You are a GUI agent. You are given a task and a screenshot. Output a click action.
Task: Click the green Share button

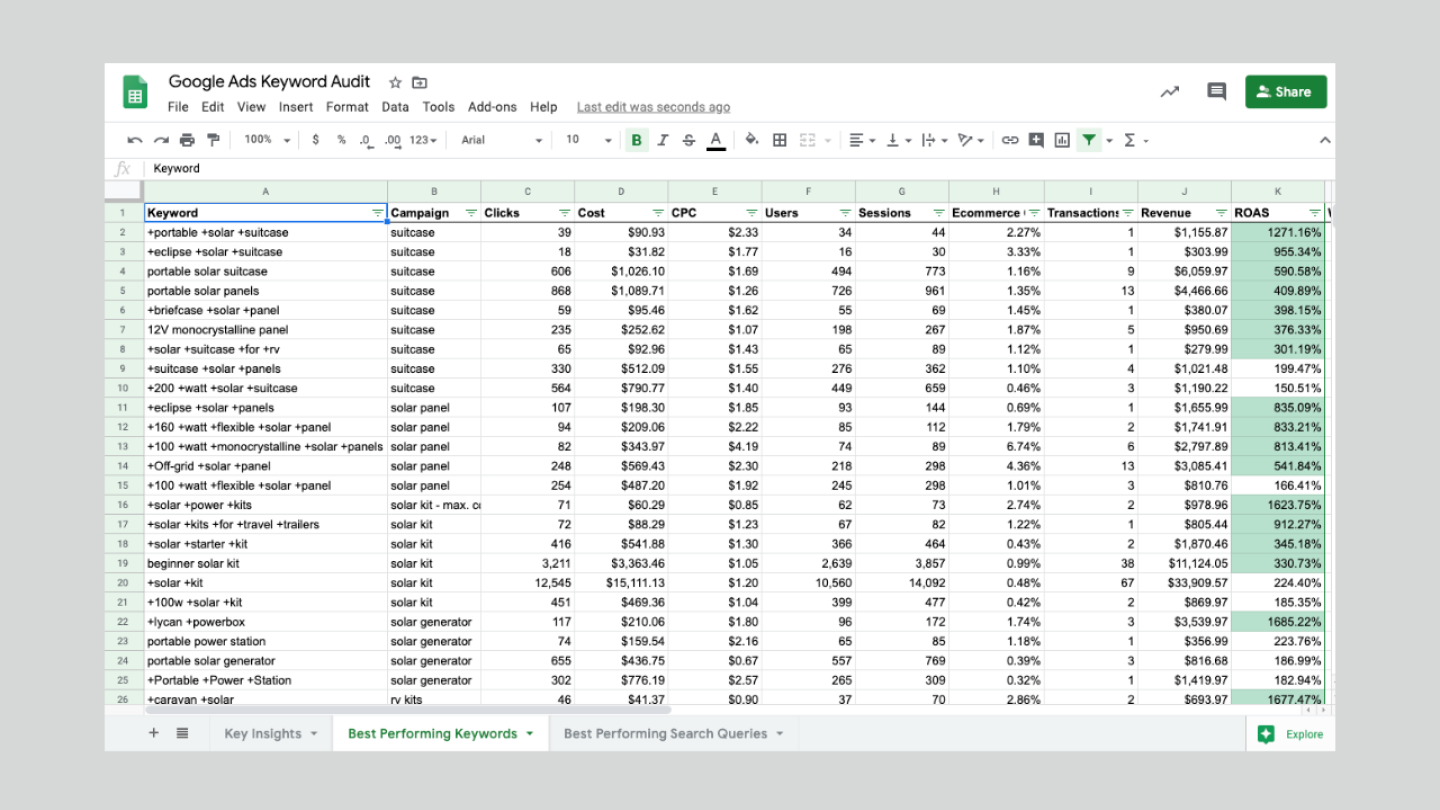pyautogui.click(x=1285, y=91)
